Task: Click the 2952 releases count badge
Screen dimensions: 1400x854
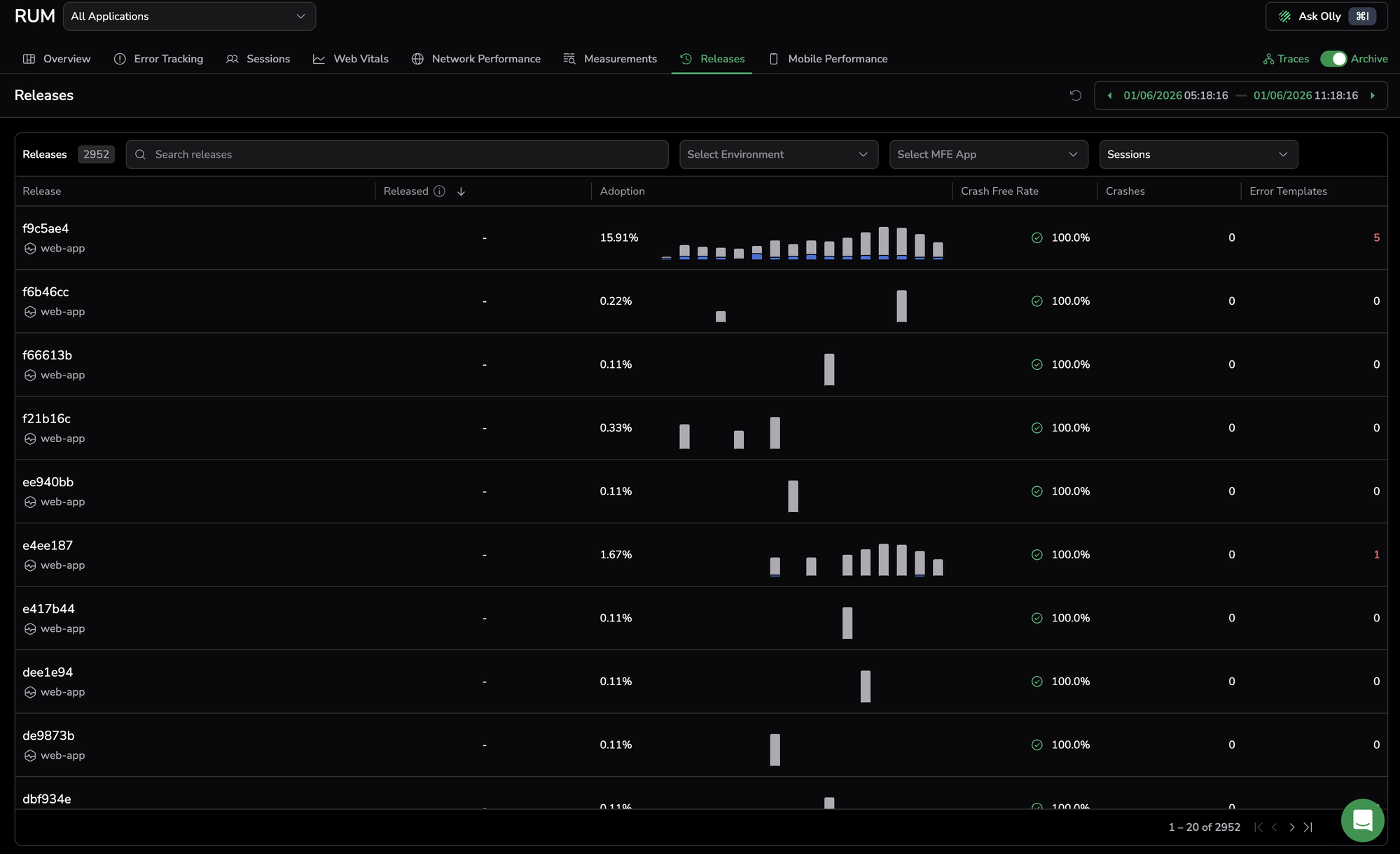Action: point(96,154)
